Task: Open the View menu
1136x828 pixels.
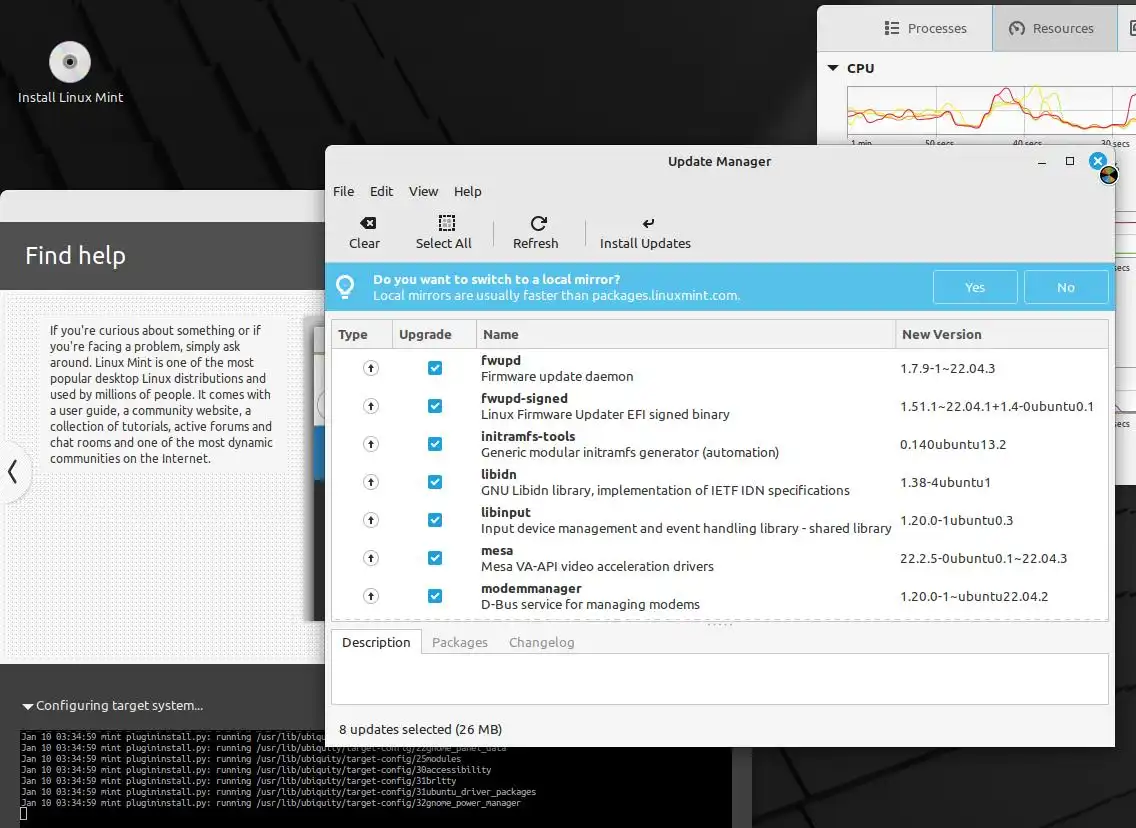Action: tap(423, 191)
